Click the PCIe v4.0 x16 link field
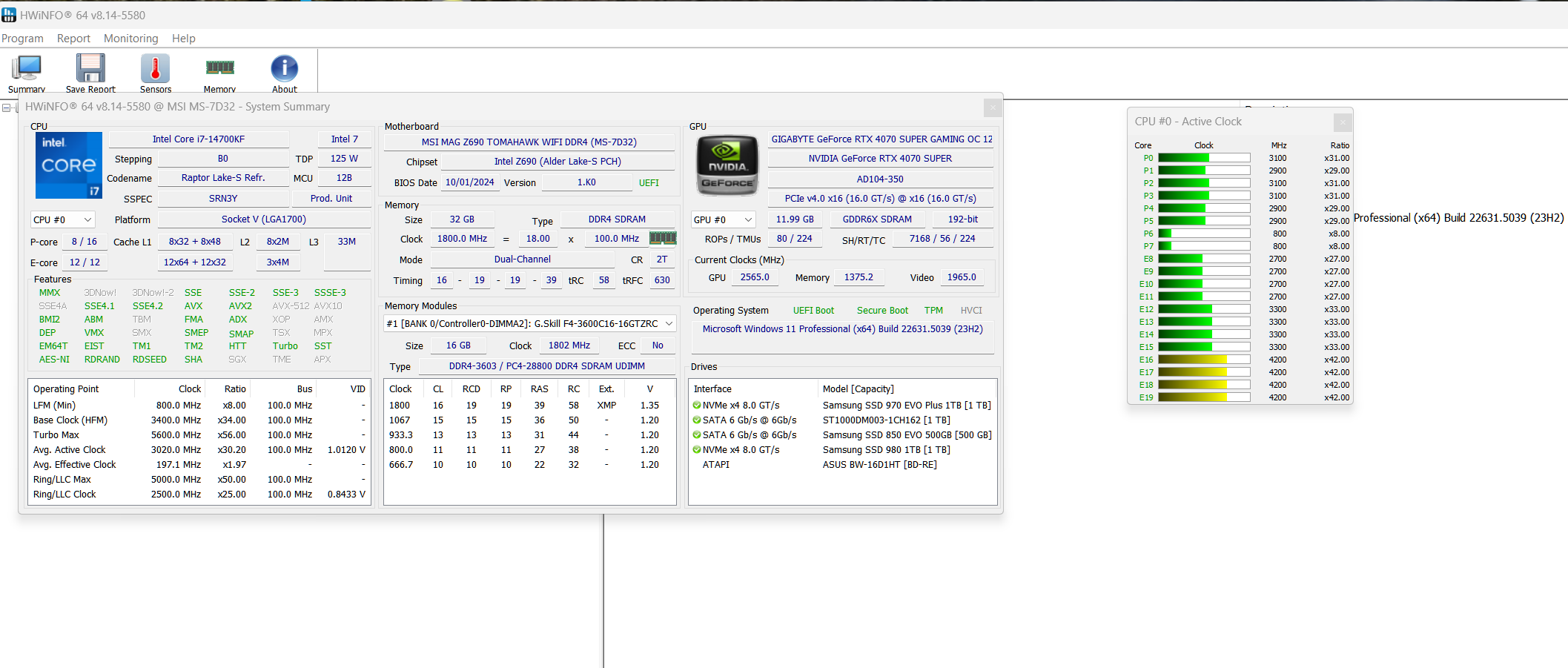 [881, 199]
